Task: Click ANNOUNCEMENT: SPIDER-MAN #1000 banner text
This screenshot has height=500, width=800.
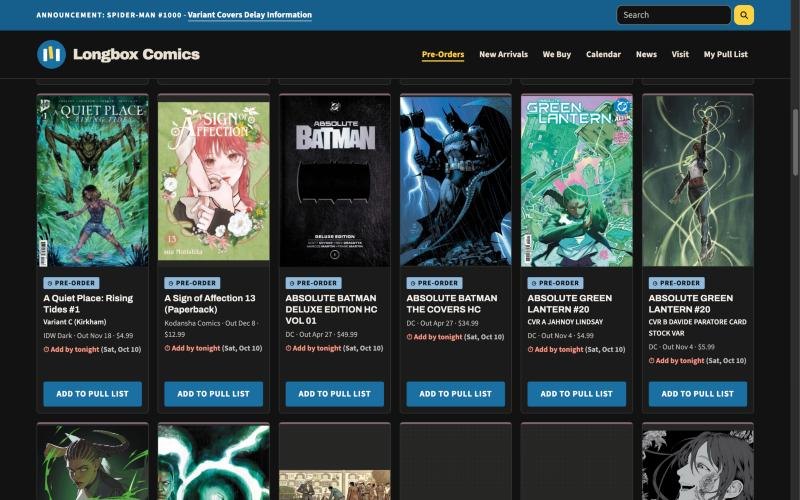Action: tap(109, 15)
